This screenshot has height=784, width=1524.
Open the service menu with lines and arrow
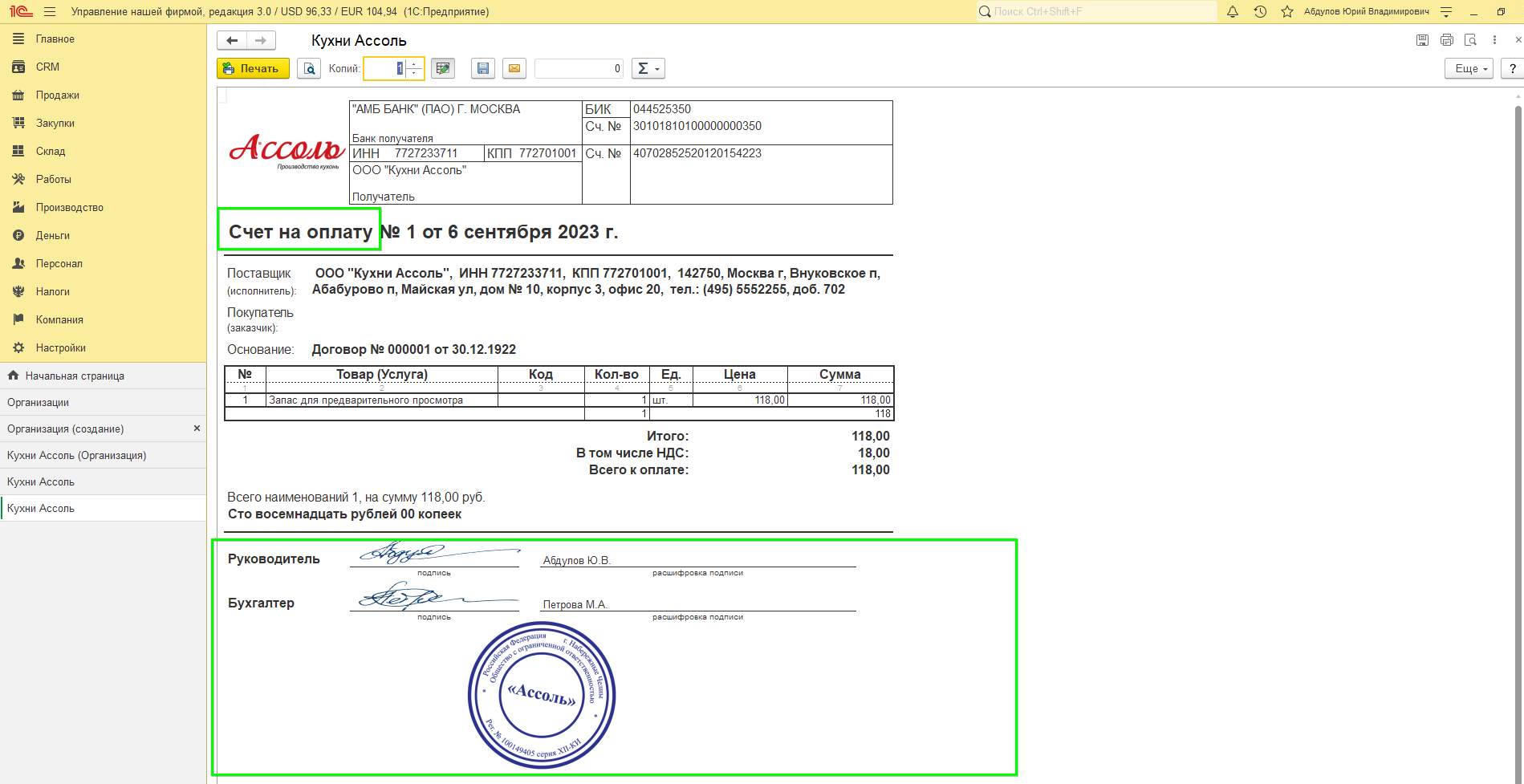point(1446,12)
